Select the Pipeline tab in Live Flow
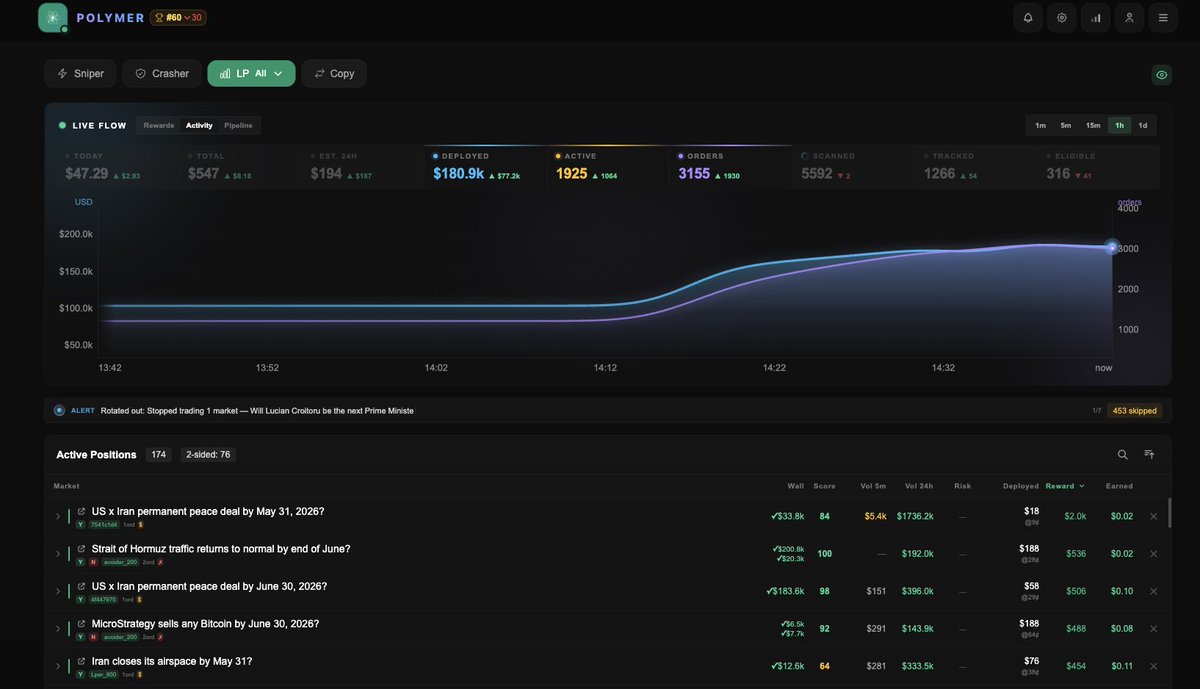1200x689 pixels. [x=238, y=125]
